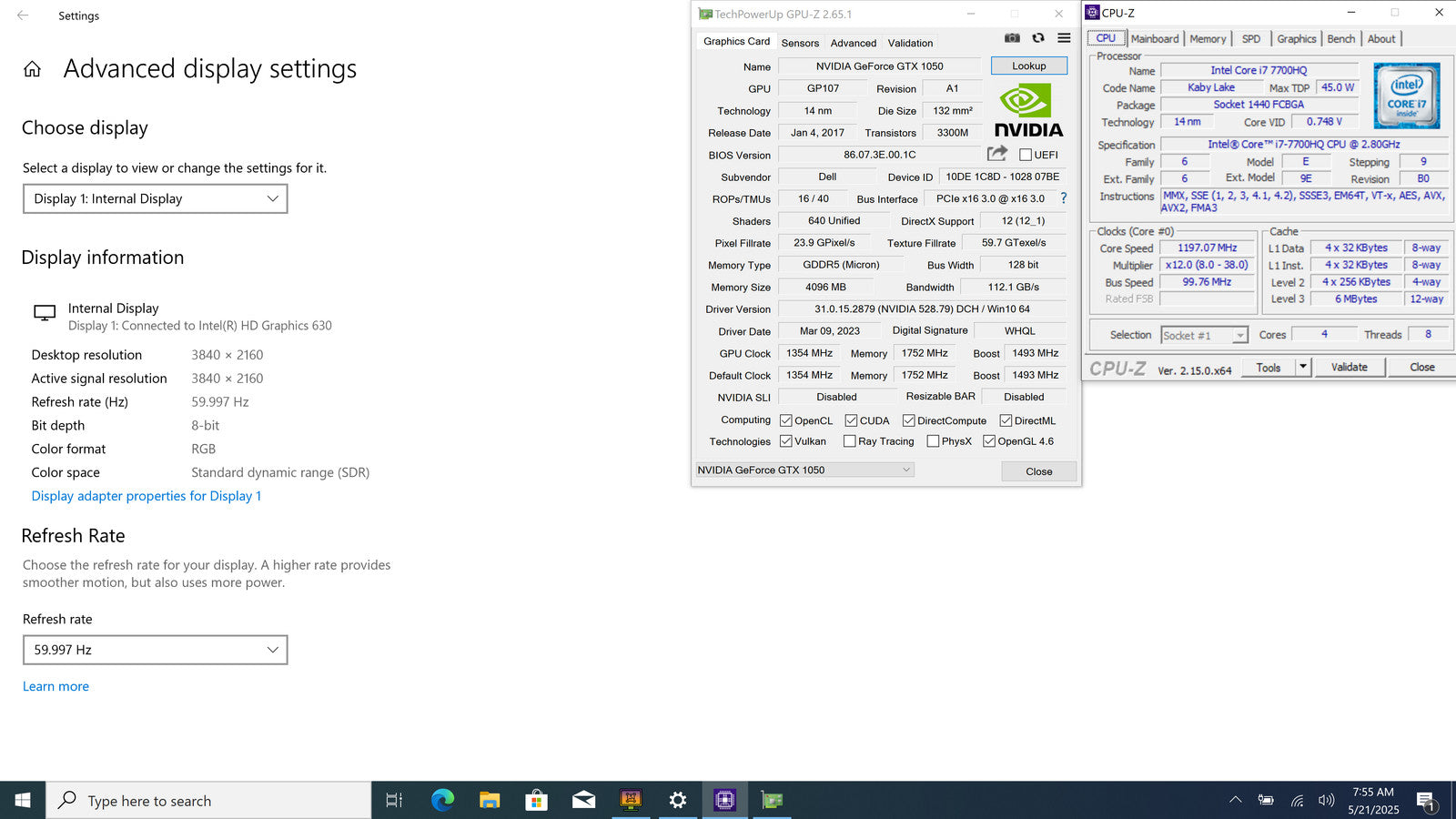Click the Bus Interface question mark
The height and width of the screenshot is (819, 1456).
(x=1063, y=198)
